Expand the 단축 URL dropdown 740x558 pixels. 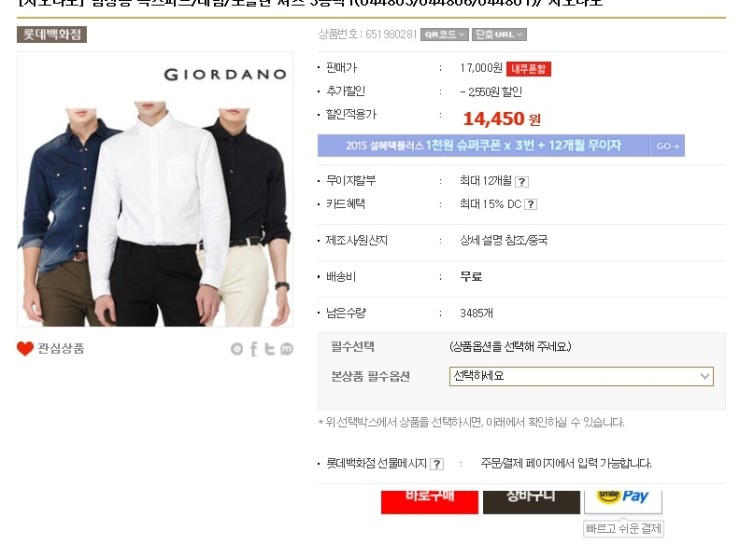tap(499, 34)
